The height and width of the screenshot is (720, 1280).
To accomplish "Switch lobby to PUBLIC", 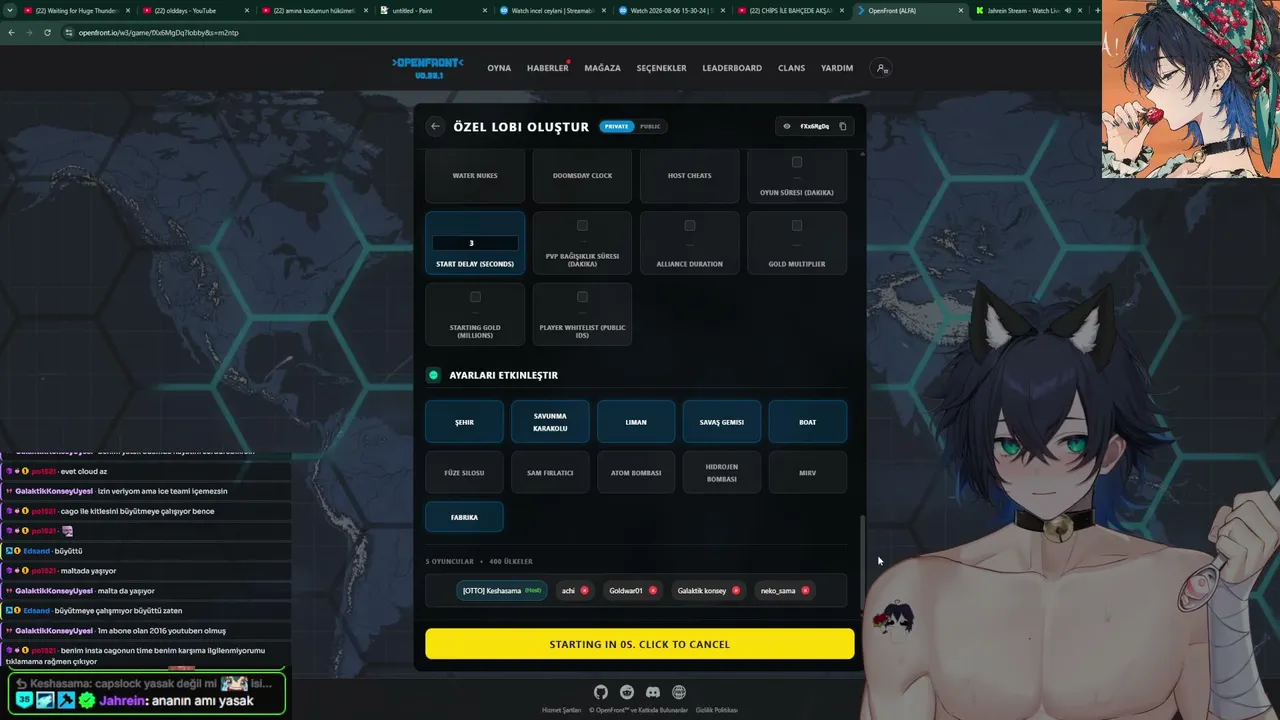I will (x=650, y=126).
